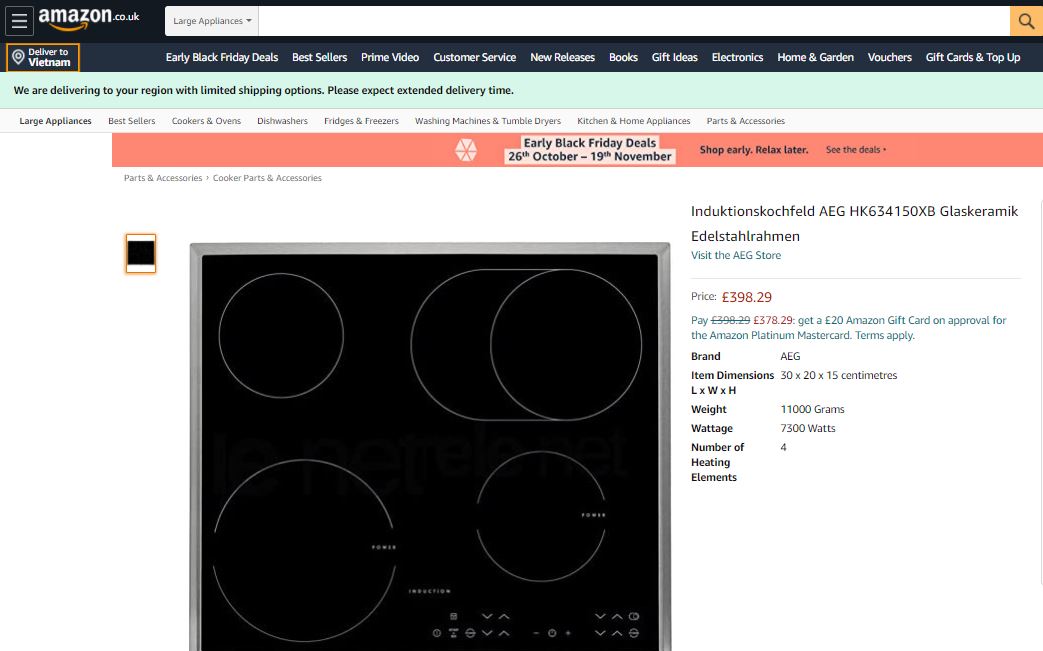The height and width of the screenshot is (651, 1043).
Task: Browse Books section
Action: click(623, 57)
